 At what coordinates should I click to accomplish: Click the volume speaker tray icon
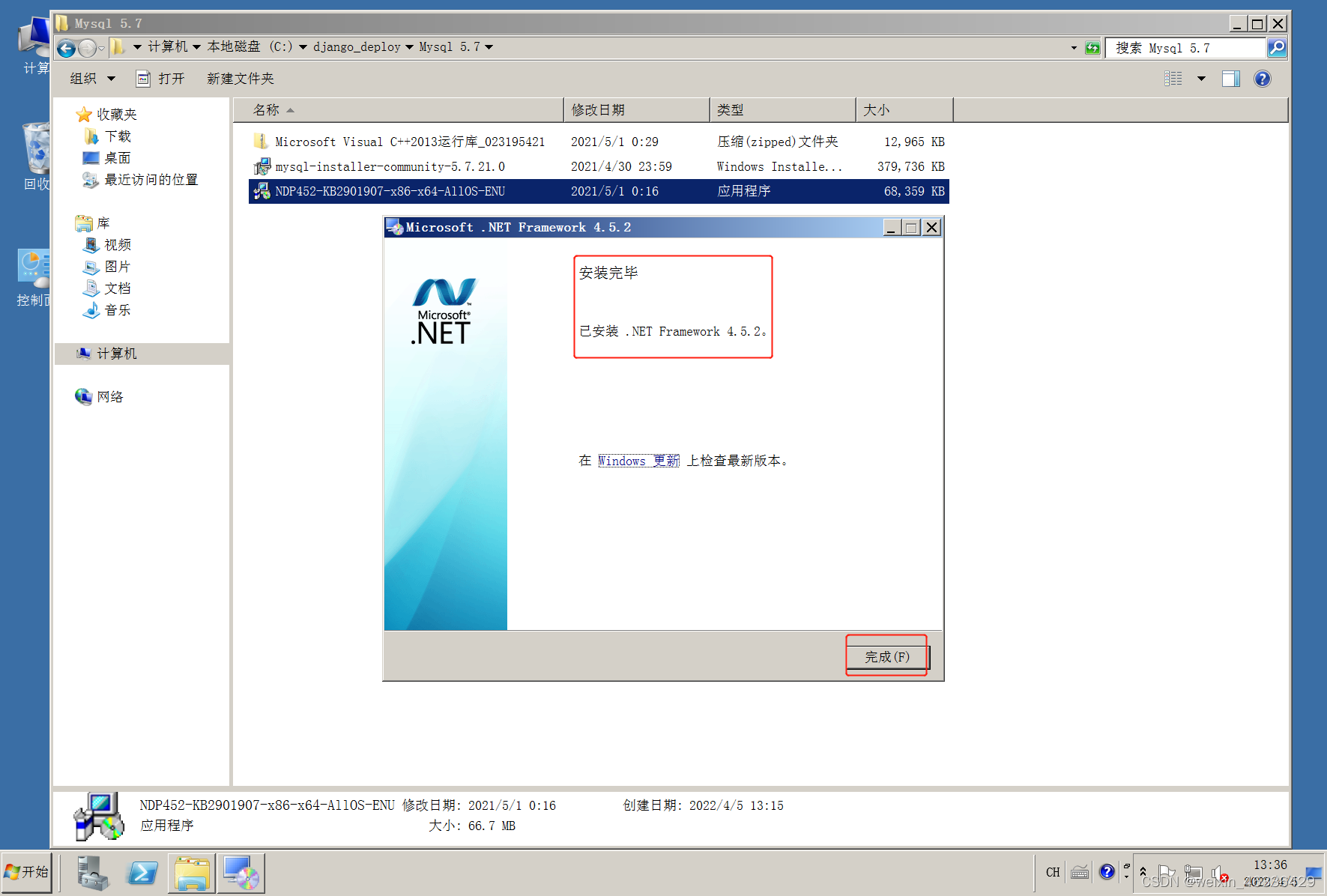(x=1219, y=873)
